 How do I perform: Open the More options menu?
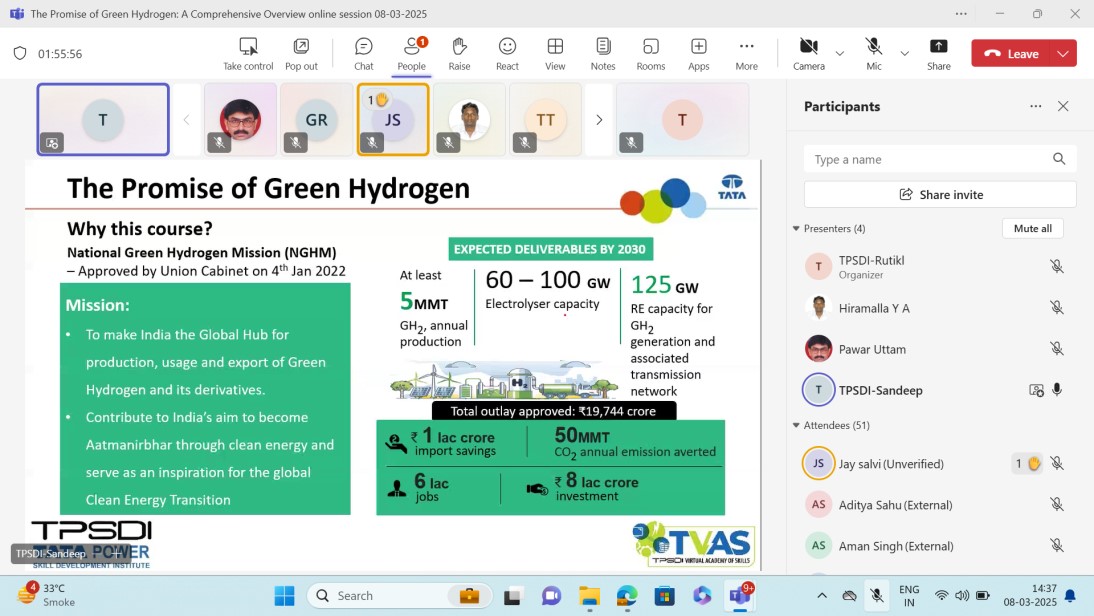tap(746, 54)
